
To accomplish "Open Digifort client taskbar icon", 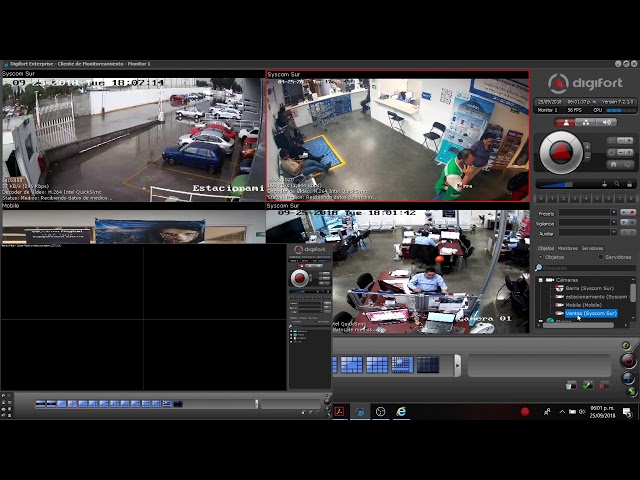I will (360, 411).
